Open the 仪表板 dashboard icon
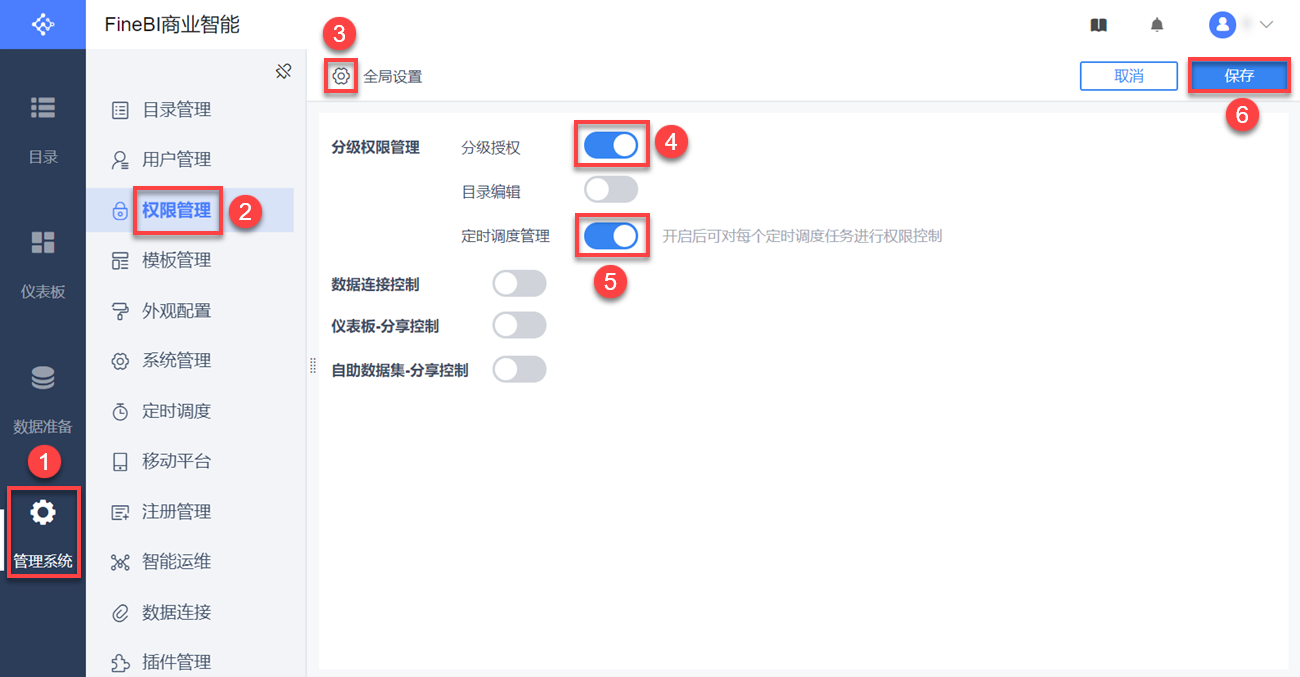 pyautogui.click(x=43, y=243)
